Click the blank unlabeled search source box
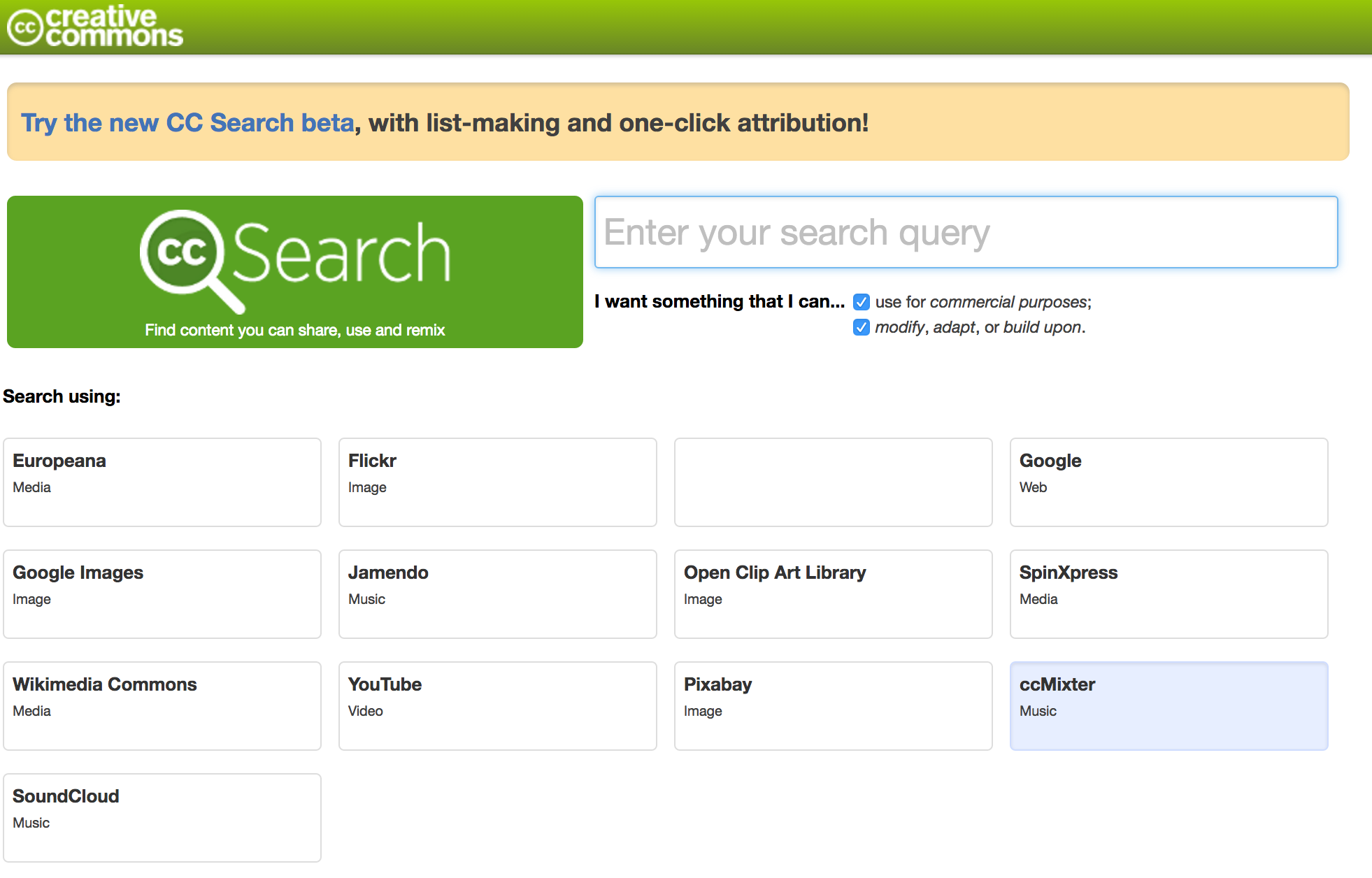This screenshot has width=1372, height=878. 833,482
